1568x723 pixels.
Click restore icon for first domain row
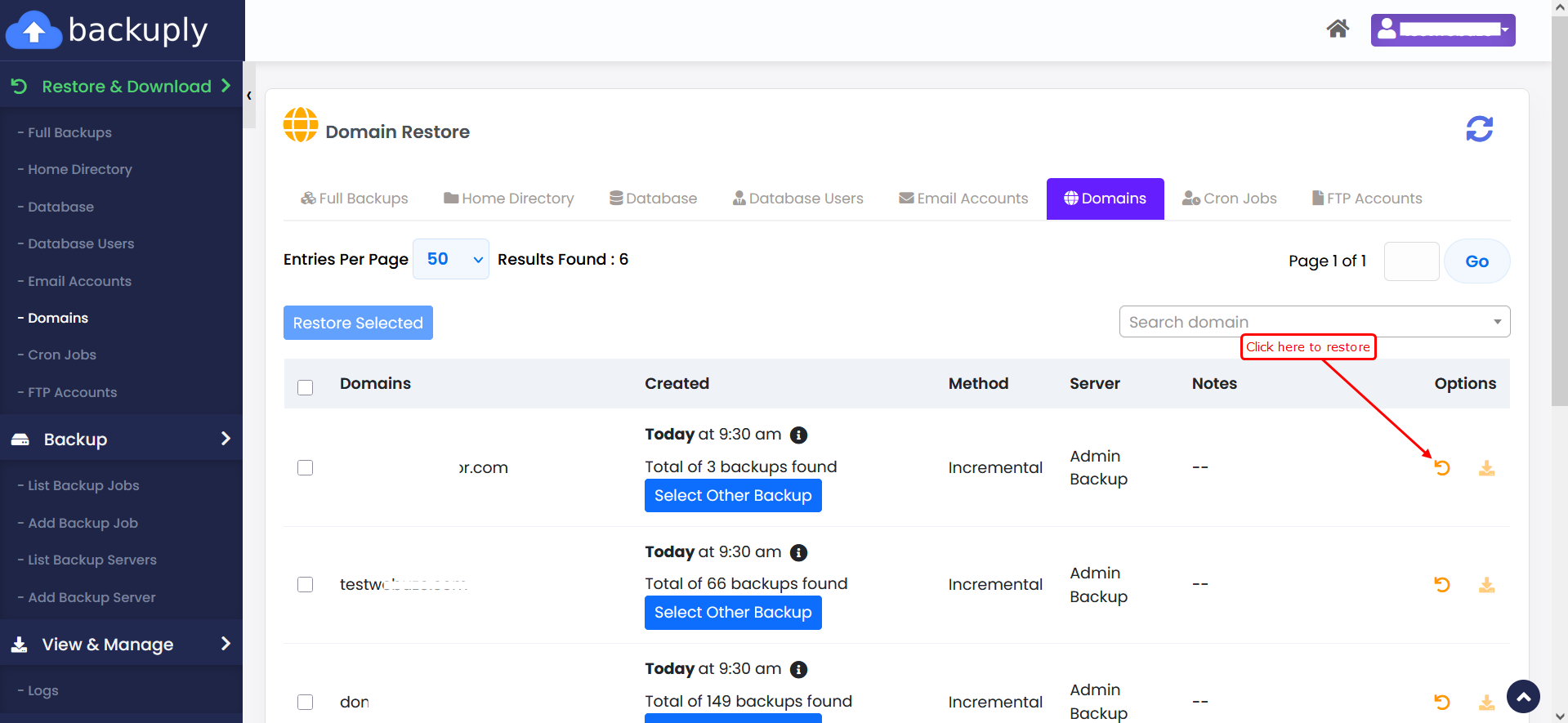coord(1442,468)
